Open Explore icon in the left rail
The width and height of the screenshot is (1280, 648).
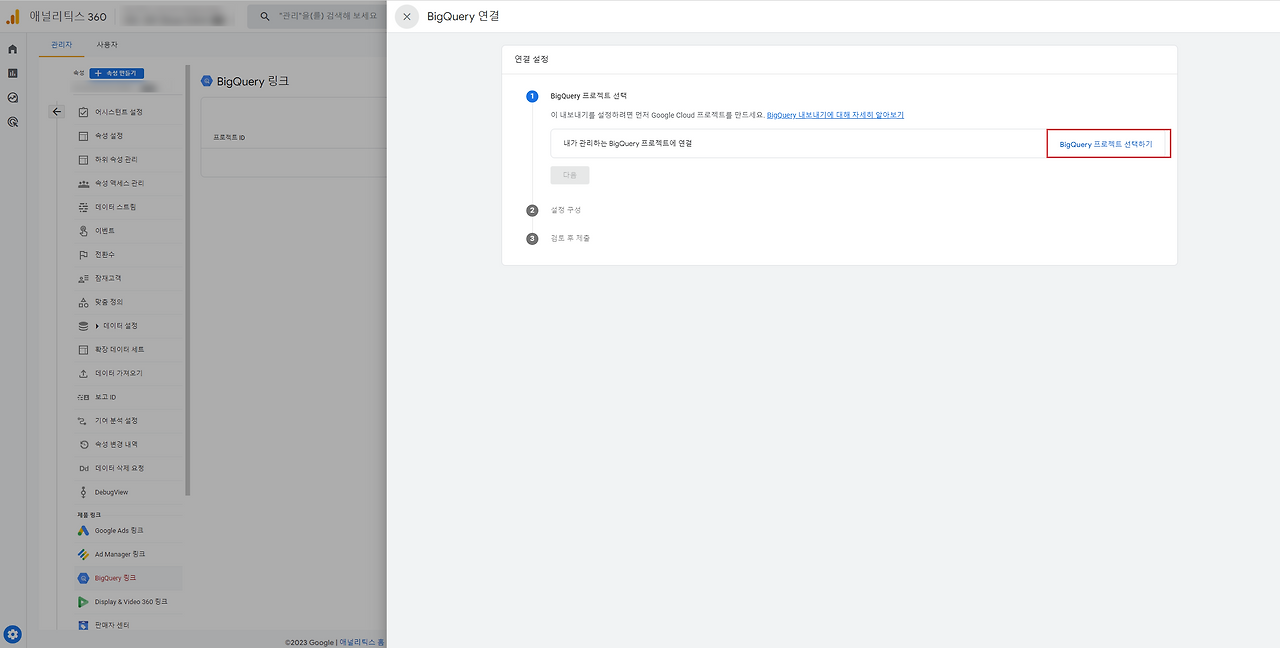[13, 98]
